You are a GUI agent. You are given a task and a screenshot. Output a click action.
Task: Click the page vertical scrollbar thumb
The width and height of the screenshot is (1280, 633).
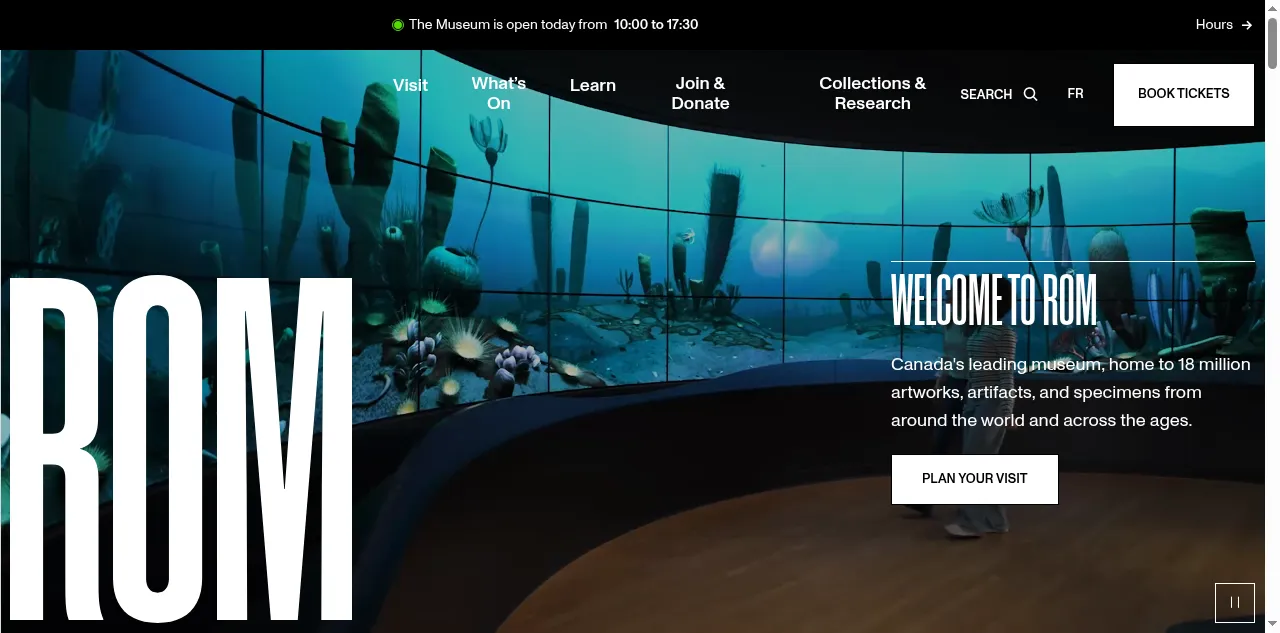point(1272,42)
